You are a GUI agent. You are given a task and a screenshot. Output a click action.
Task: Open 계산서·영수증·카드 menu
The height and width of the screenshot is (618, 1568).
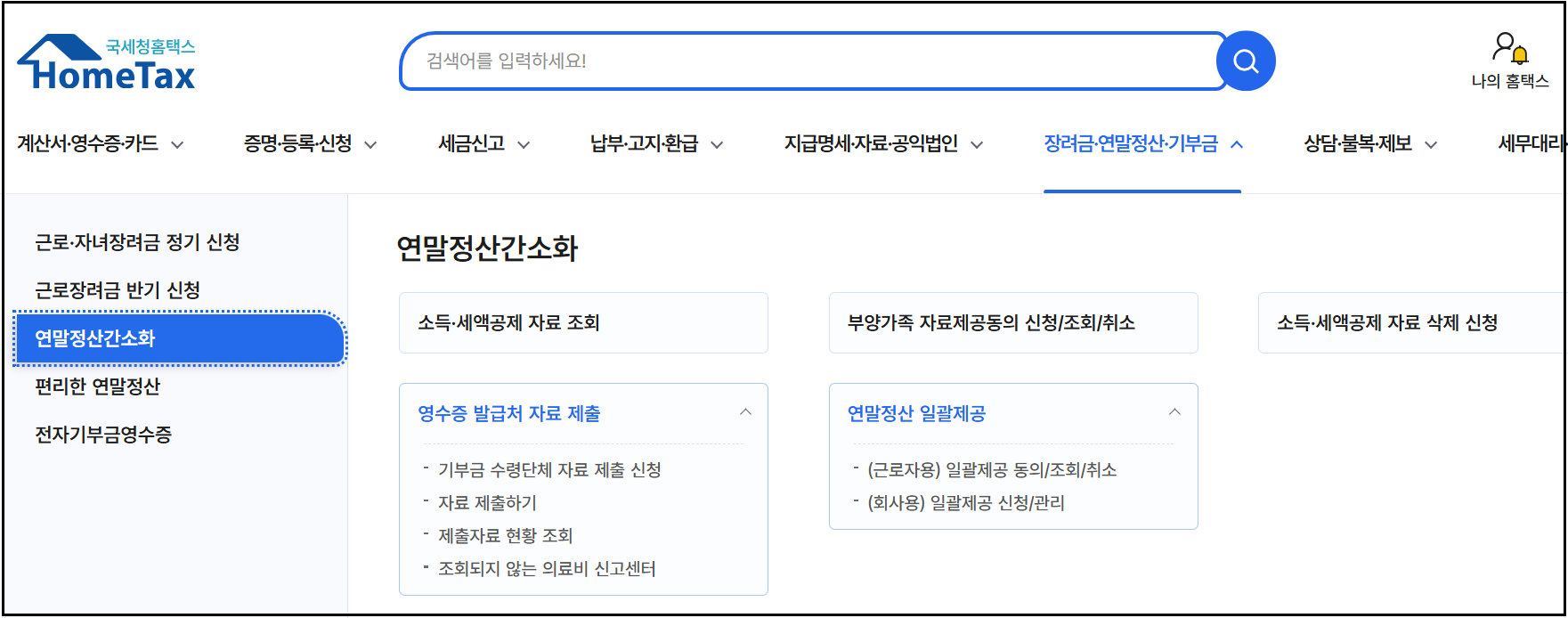pyautogui.click(x=88, y=143)
